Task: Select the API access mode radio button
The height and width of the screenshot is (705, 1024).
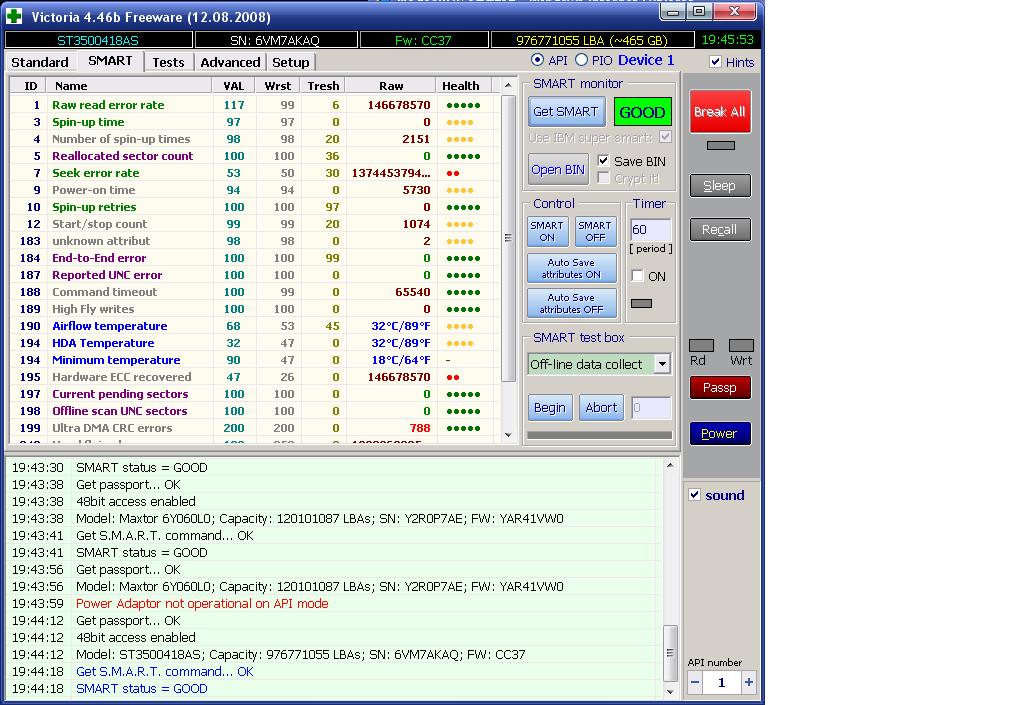Action: (537, 60)
